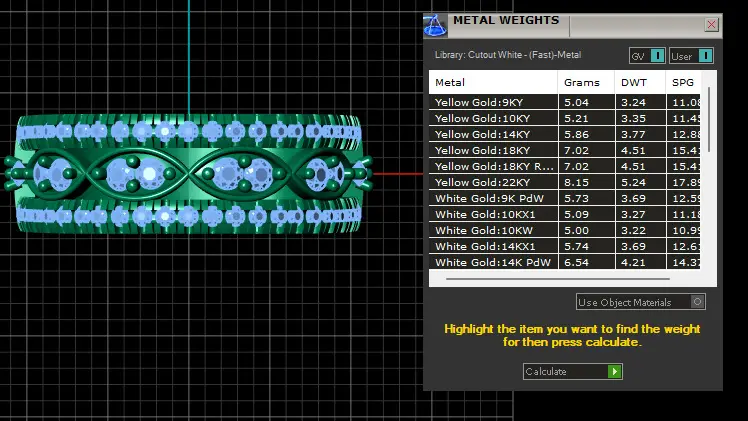Click the vertical scrollbar of metals table

[x=709, y=119]
